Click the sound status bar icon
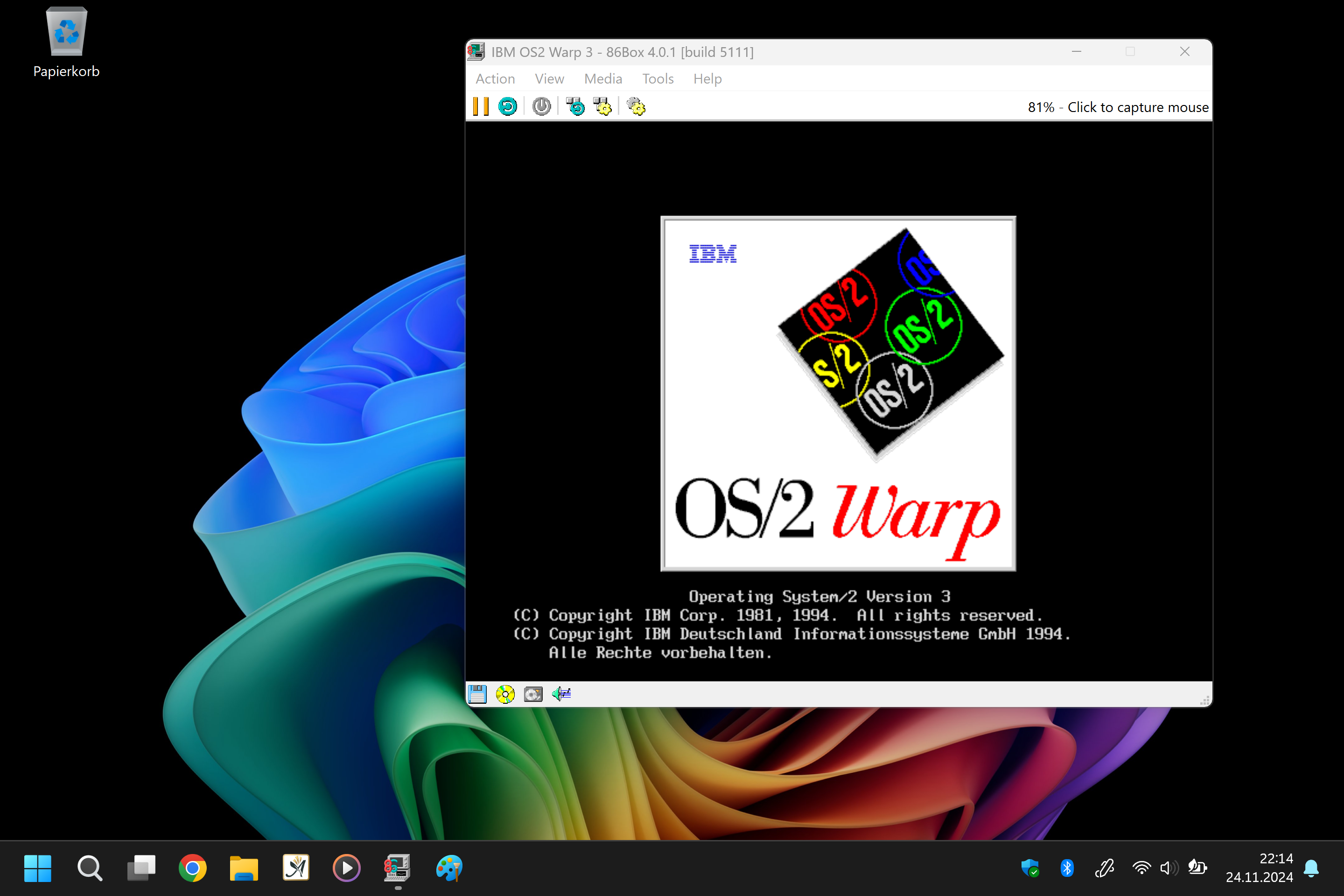1344x896 pixels. pos(561,694)
